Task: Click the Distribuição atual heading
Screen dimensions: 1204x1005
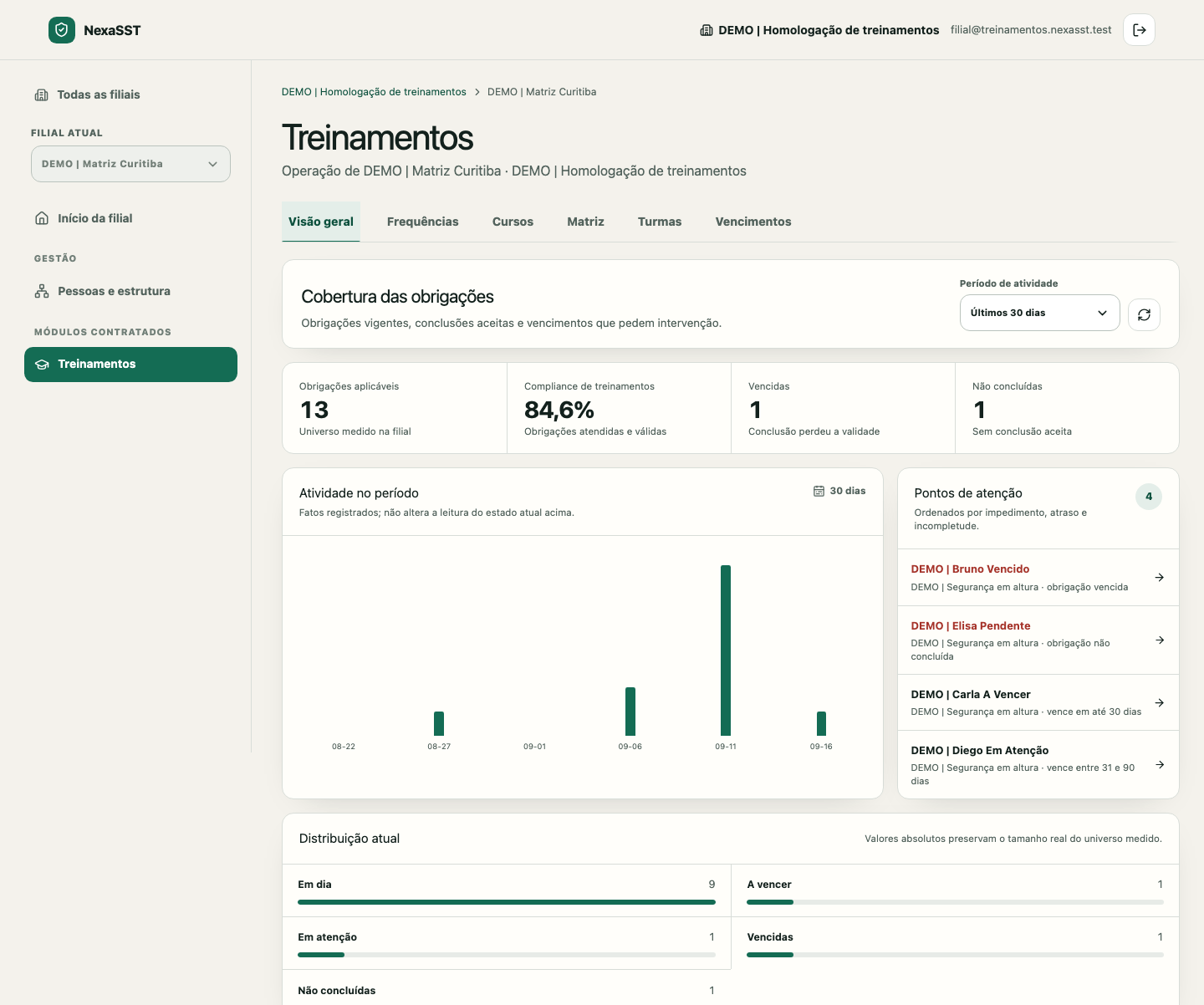Action: click(349, 839)
